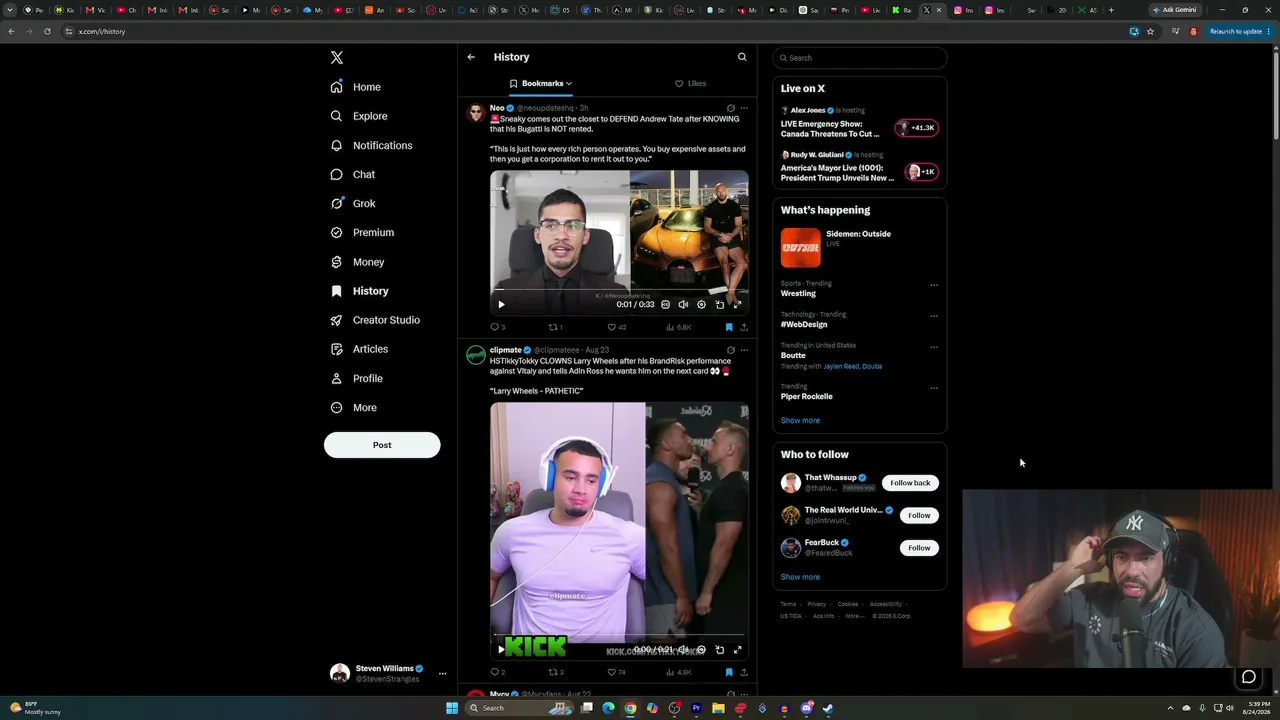Image resolution: width=1280 pixels, height=720 pixels.
Task: Expand the More menu in sidebar
Action: point(354,407)
